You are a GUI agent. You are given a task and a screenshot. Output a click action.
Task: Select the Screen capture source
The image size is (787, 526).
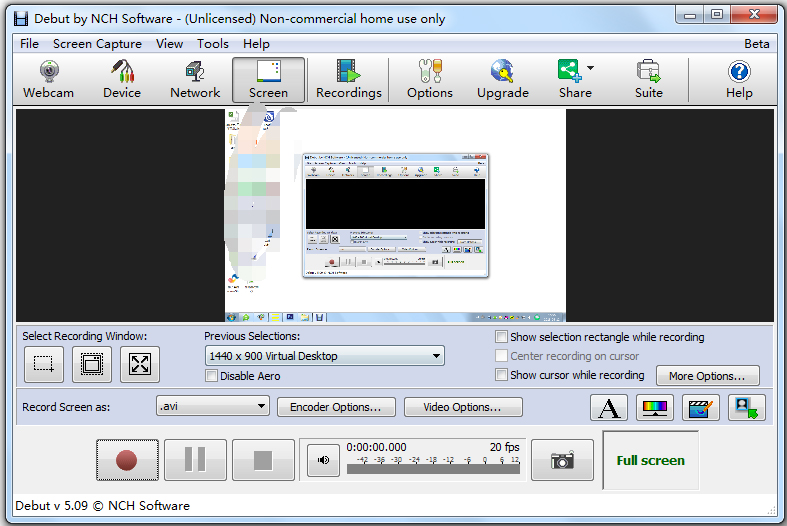[269, 80]
